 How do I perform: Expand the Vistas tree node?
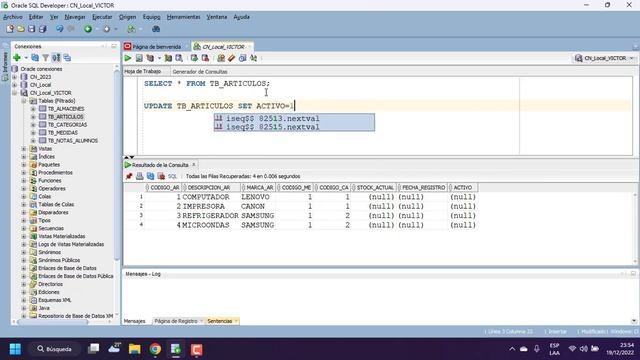(24, 149)
